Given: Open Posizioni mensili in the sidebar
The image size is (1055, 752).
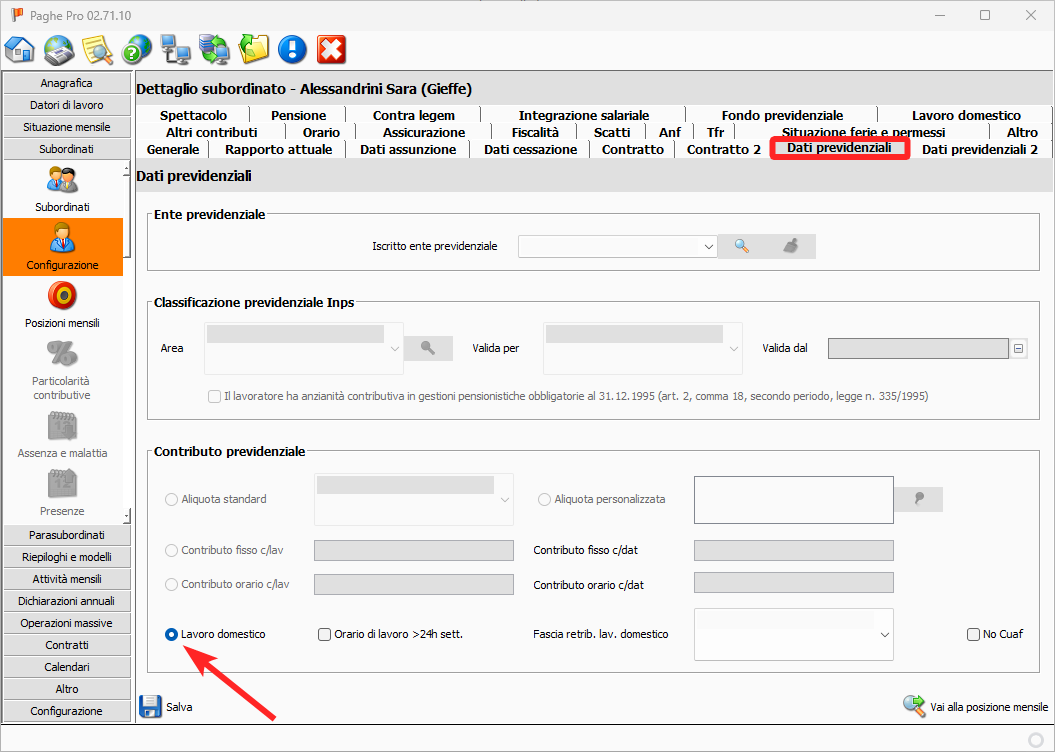Looking at the screenshot, I should 62,304.
